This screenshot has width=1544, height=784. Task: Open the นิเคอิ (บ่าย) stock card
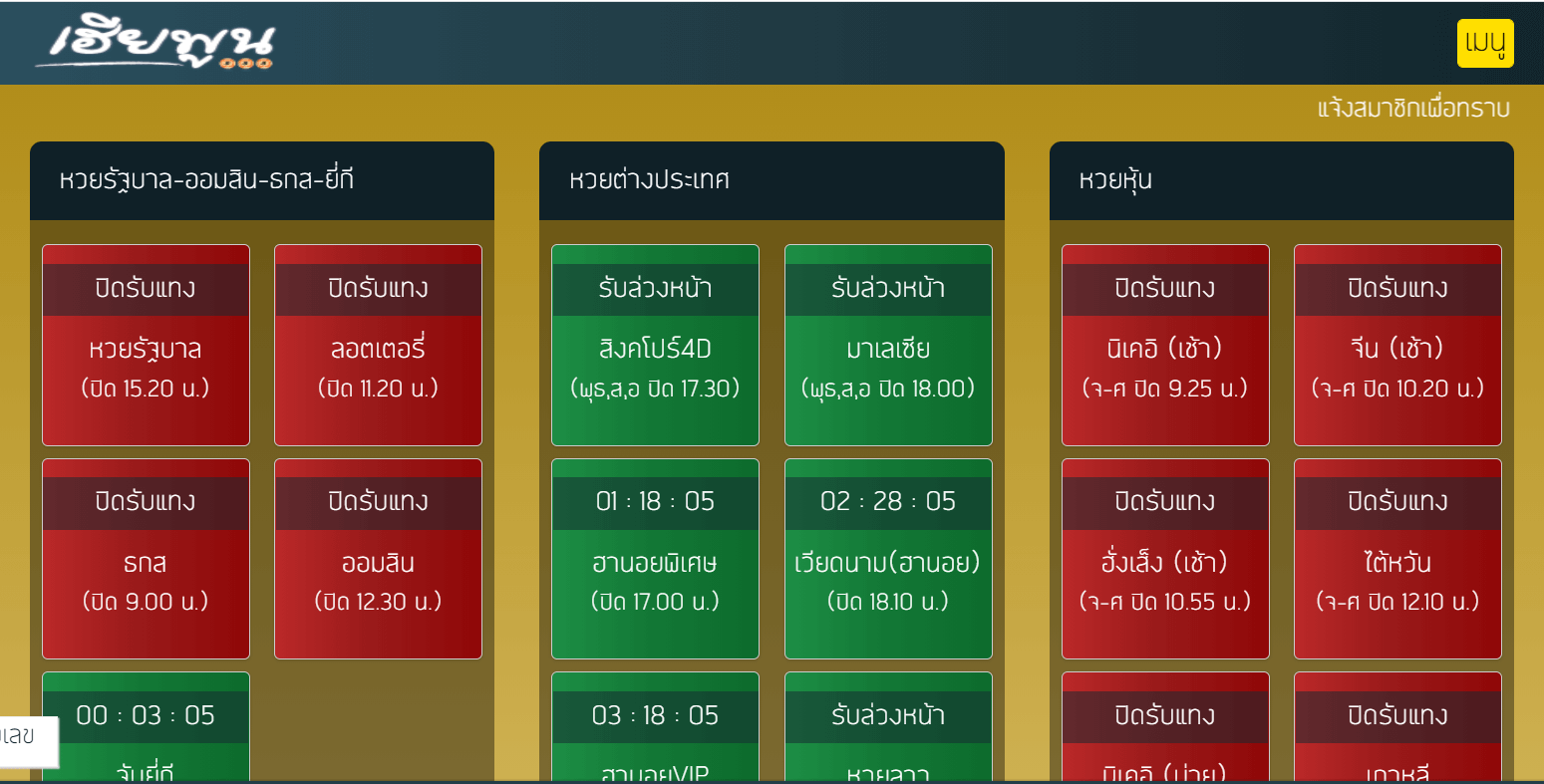click(x=1165, y=726)
